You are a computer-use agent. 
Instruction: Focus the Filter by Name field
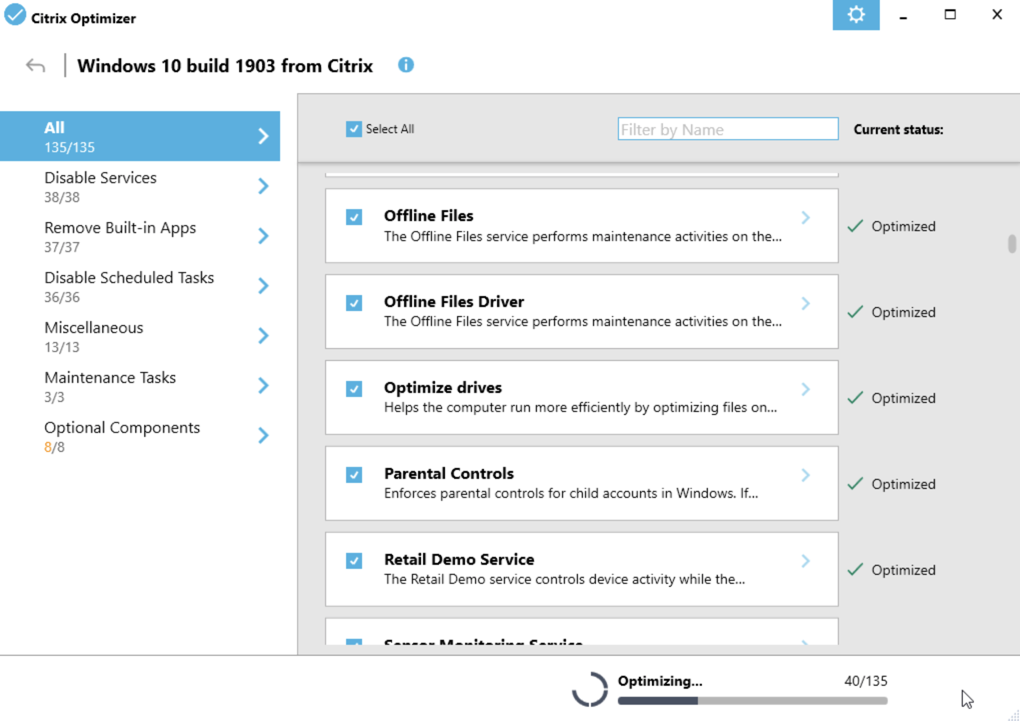pyautogui.click(x=728, y=129)
